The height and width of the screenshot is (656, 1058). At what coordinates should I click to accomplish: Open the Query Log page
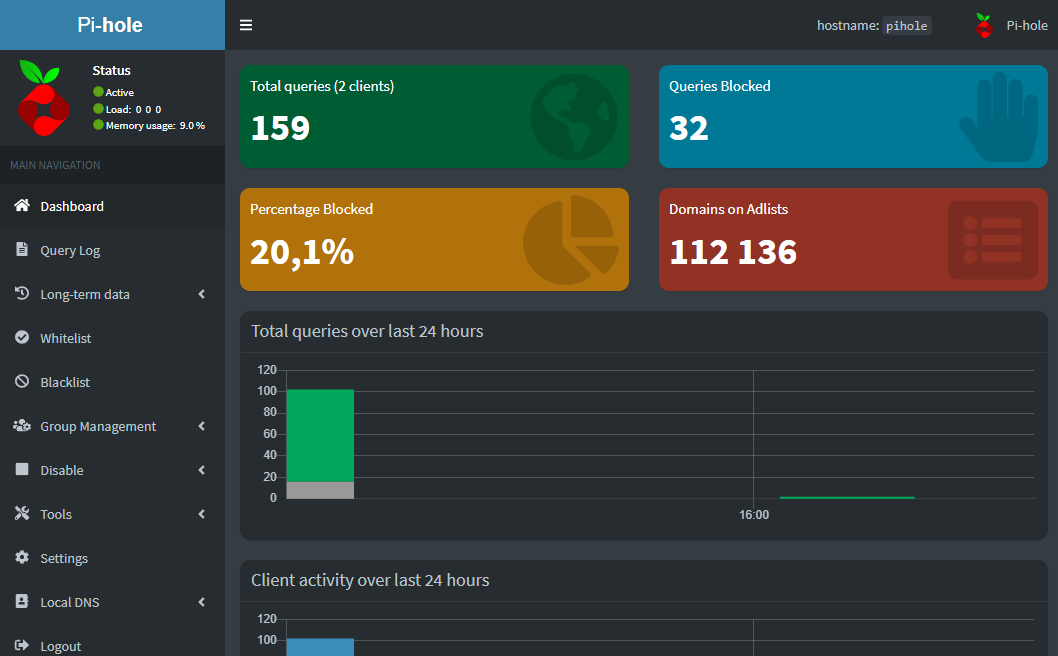click(x=112, y=250)
